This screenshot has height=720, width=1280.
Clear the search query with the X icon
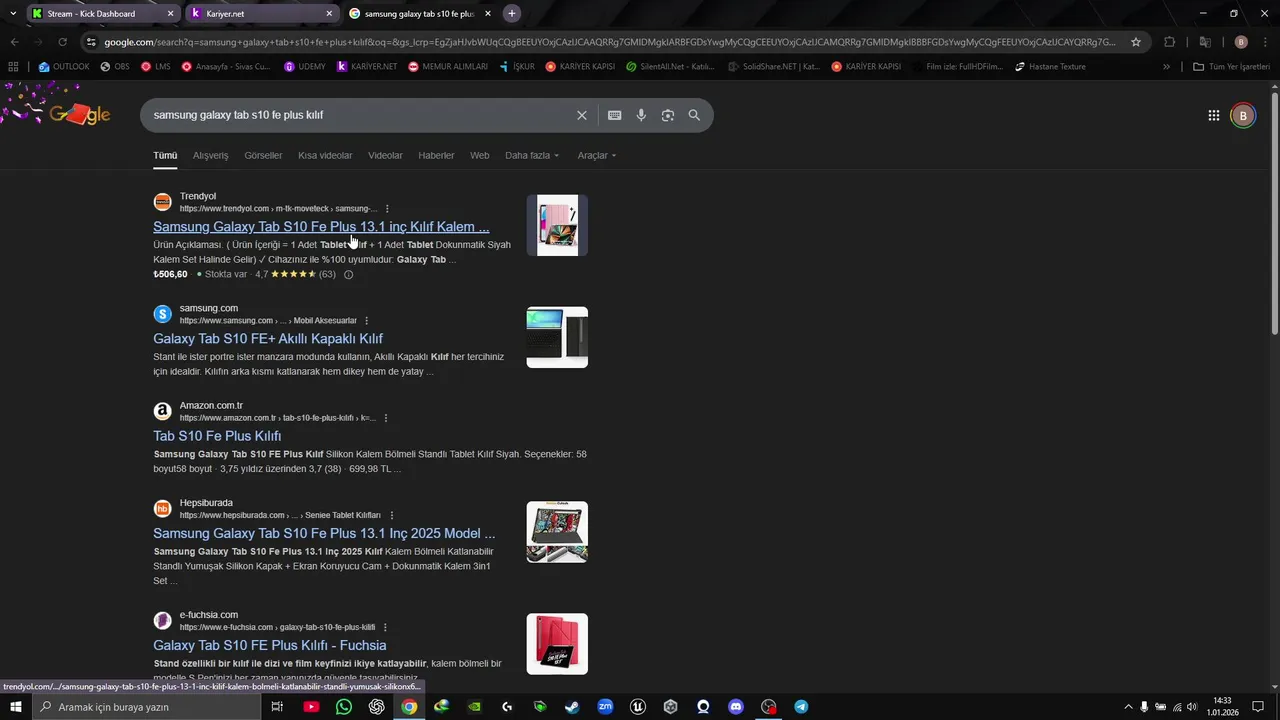tap(582, 115)
